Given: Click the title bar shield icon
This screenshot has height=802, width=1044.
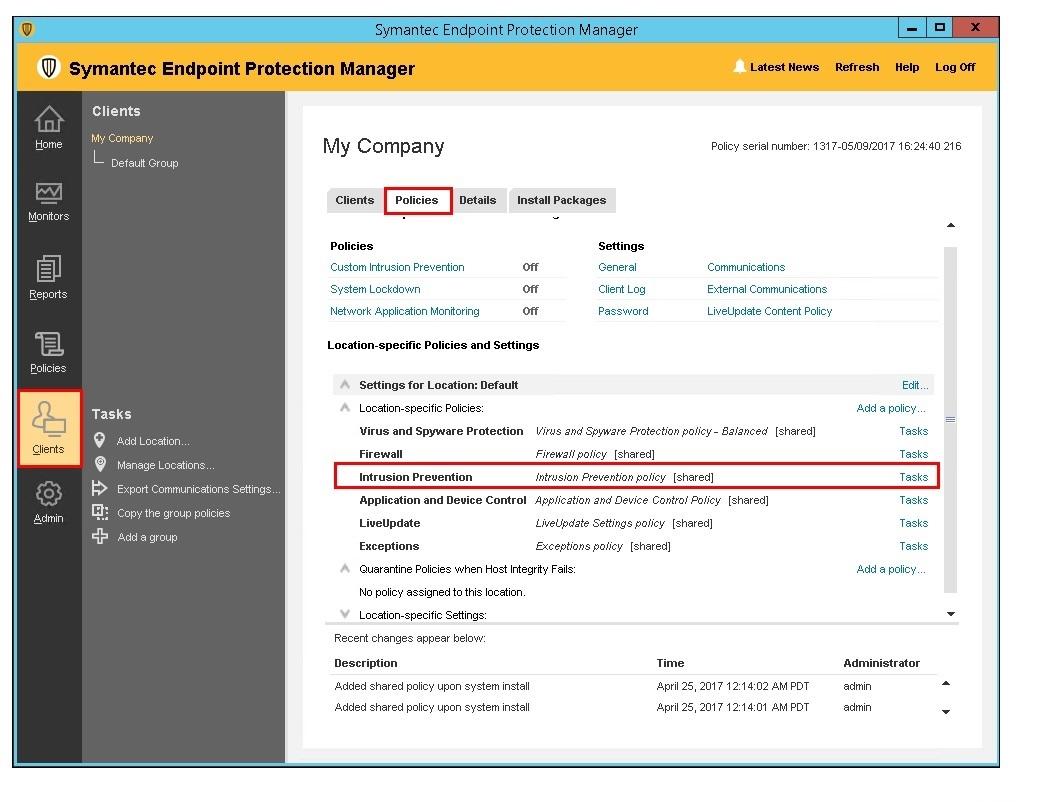Looking at the screenshot, I should tap(27, 30).
